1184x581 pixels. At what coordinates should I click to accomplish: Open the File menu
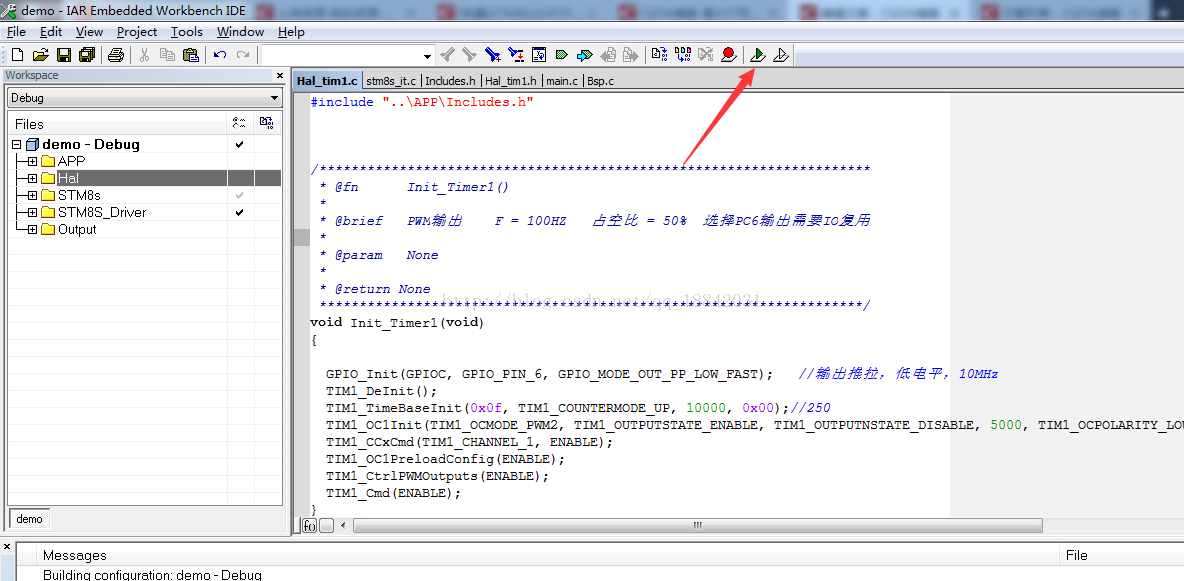click(x=16, y=32)
